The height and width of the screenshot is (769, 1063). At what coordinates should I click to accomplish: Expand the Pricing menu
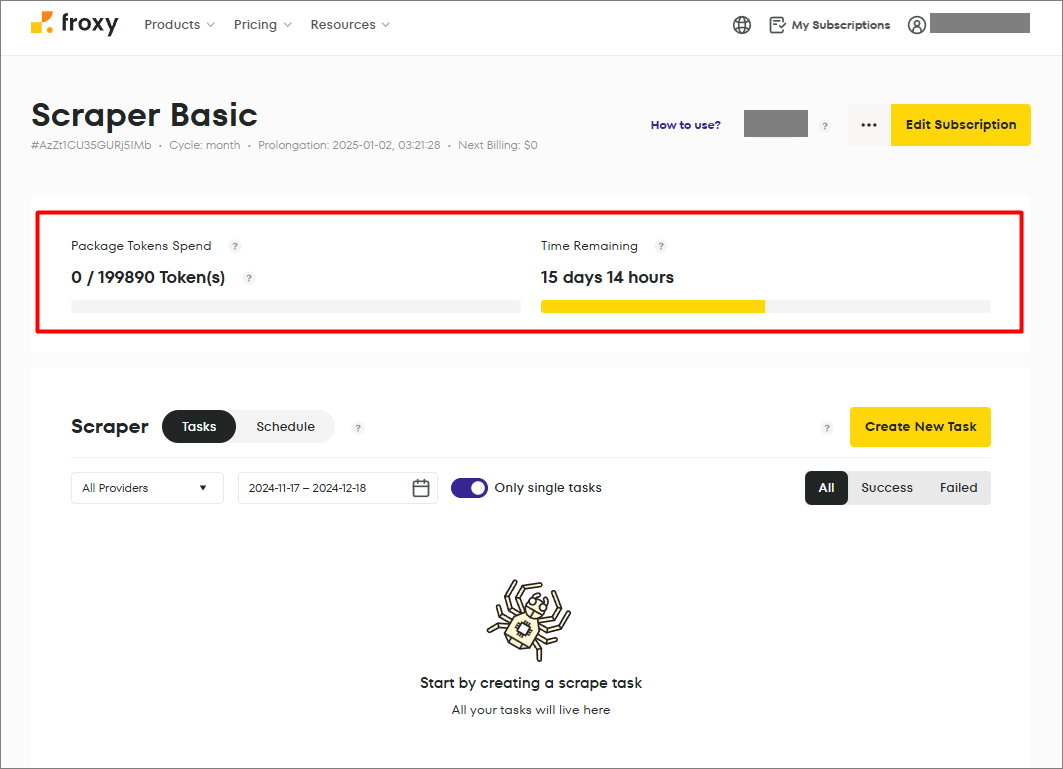(263, 24)
